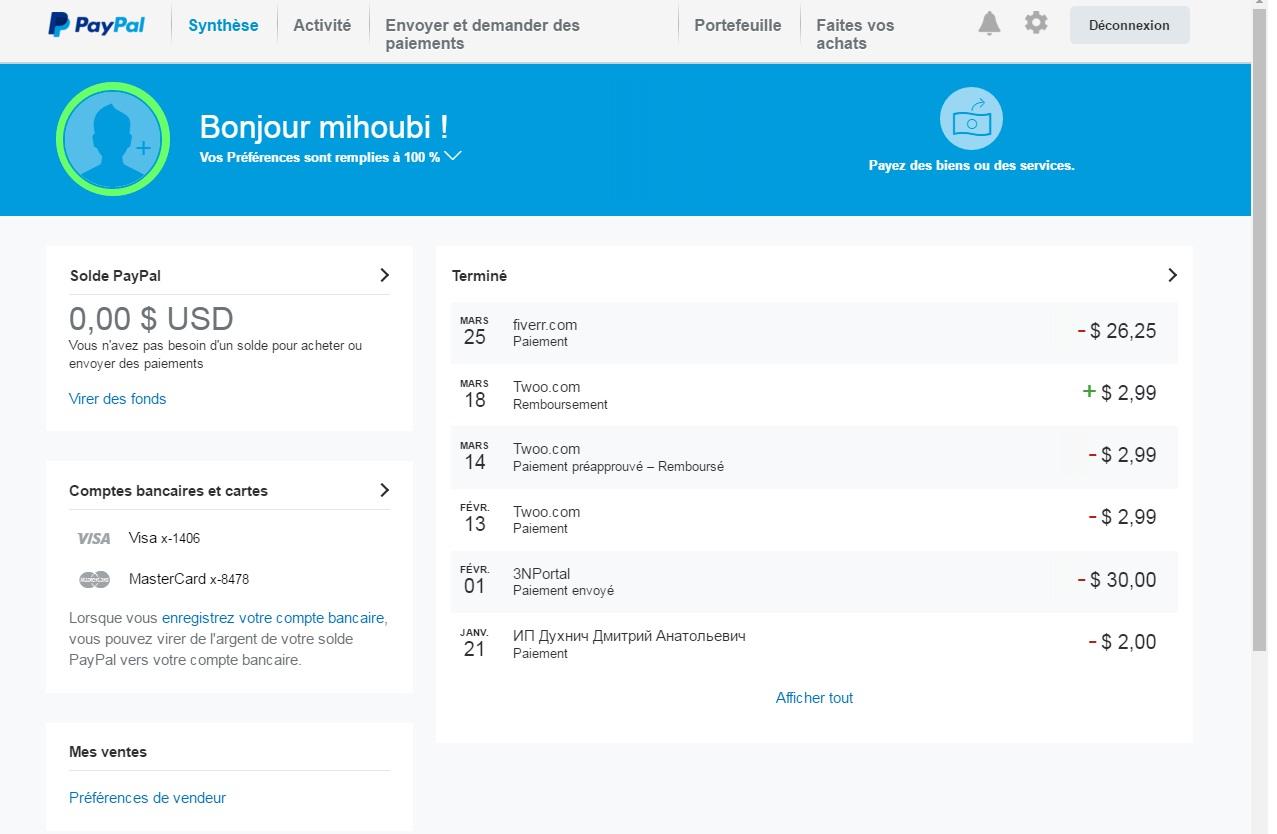1277x834 pixels.
Task: Open the Activité tab
Action: [x=322, y=25]
